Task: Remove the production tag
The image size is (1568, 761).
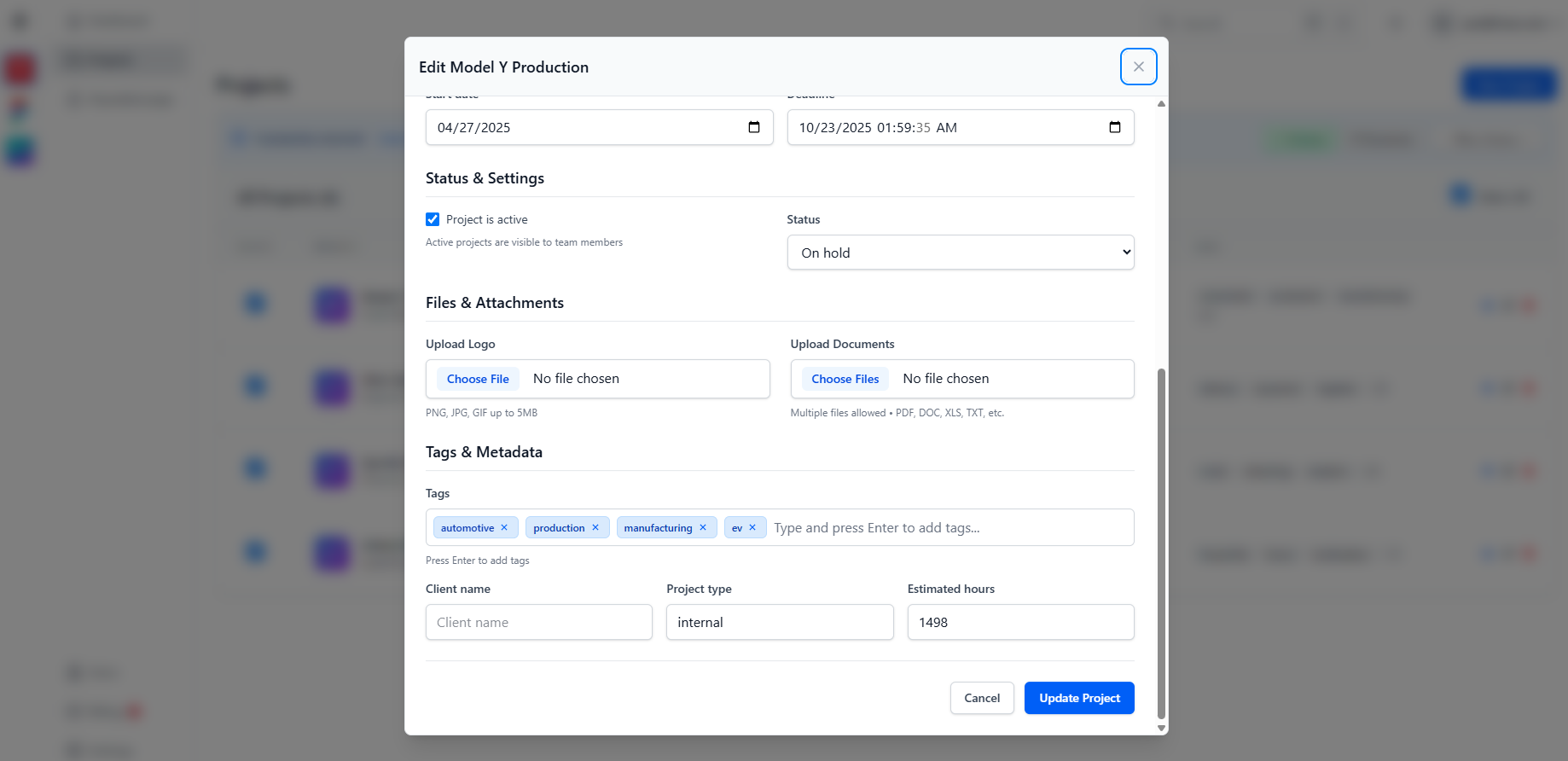Action: click(595, 527)
